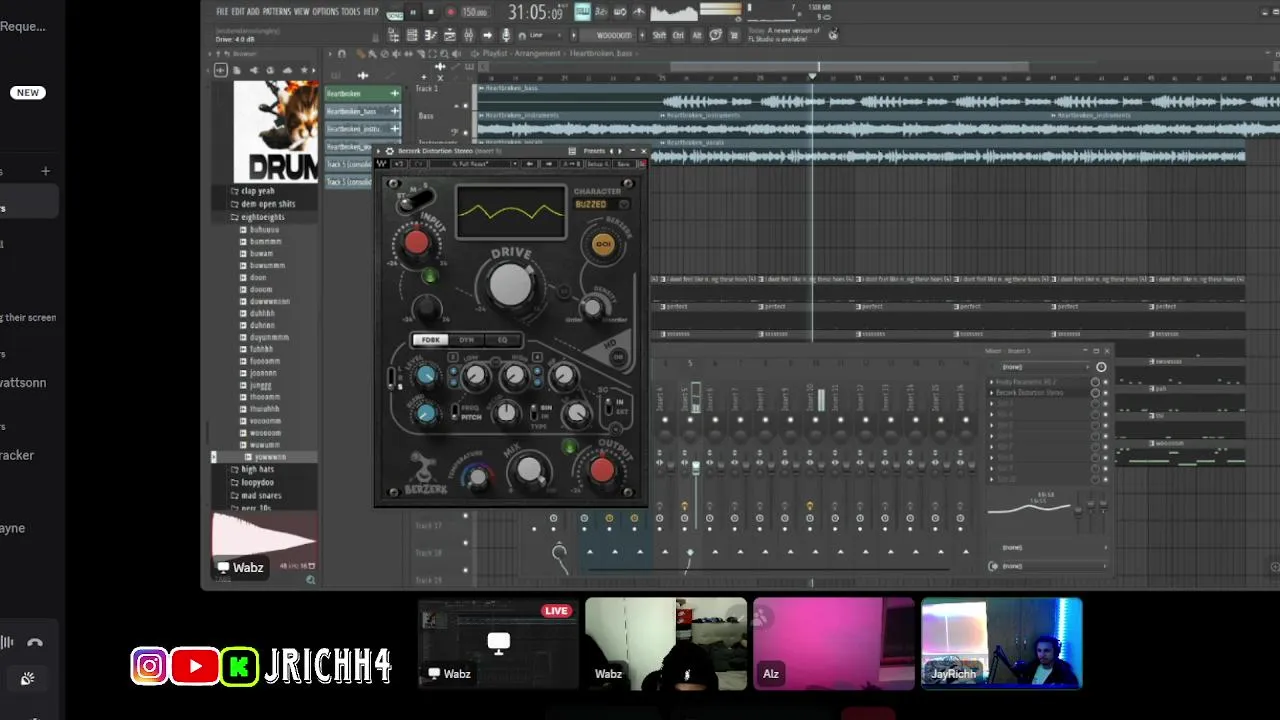This screenshot has height=720, width=1280.
Task: Select the woooom sample in browser
Action: pyautogui.click(x=265, y=433)
